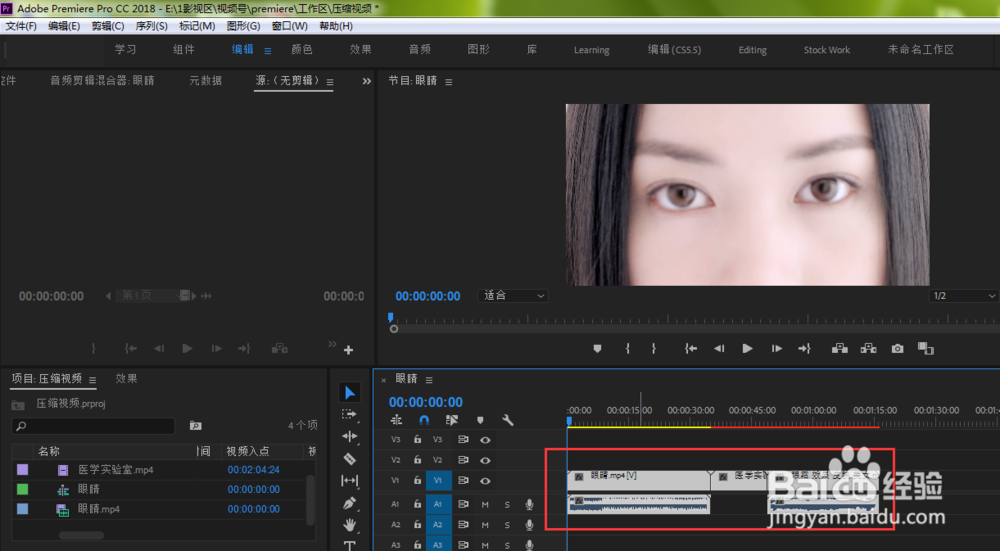1000x551 pixels.
Task: Open the Program monitor 节目:眼睛 panel menu
Action: click(449, 82)
